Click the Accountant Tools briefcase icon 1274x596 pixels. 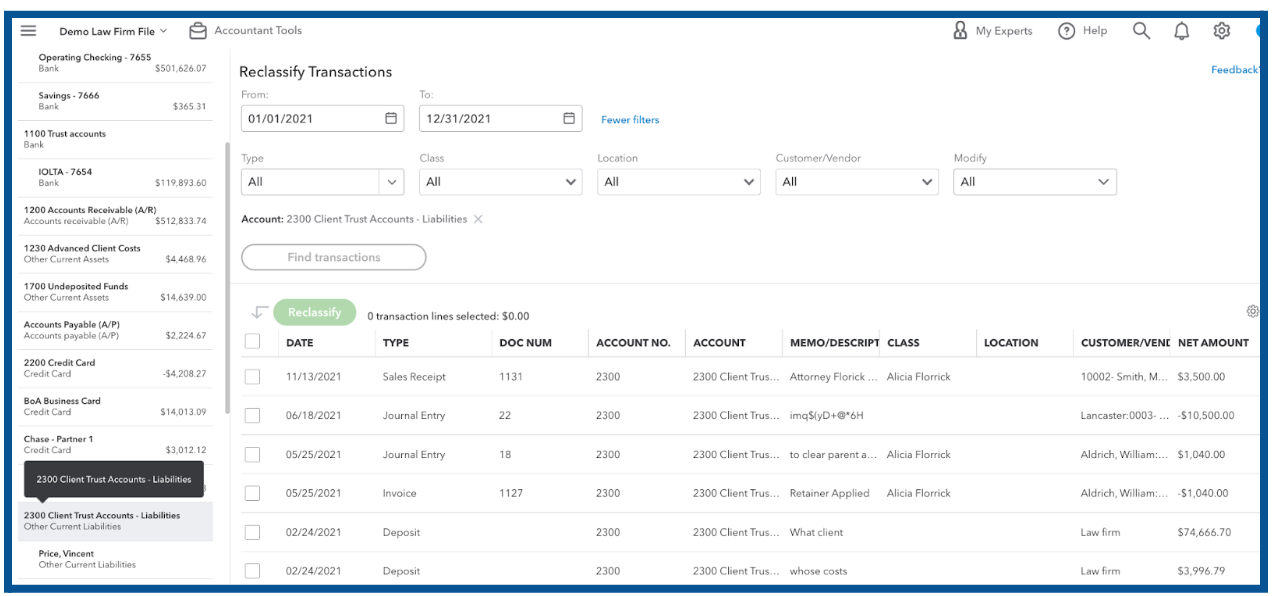click(198, 31)
